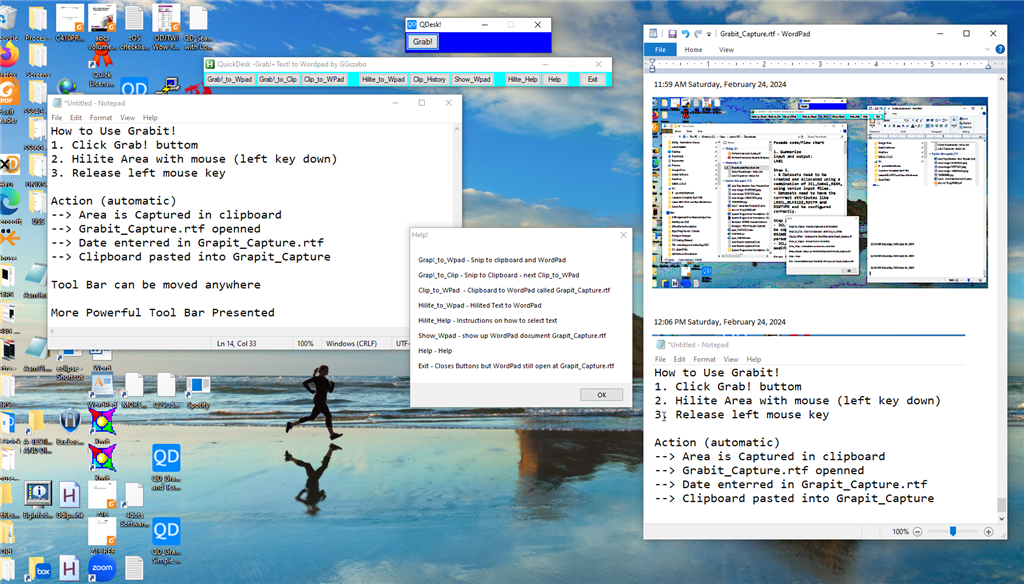Click the Hilite_Help toolbar button

pyautogui.click(x=522, y=79)
